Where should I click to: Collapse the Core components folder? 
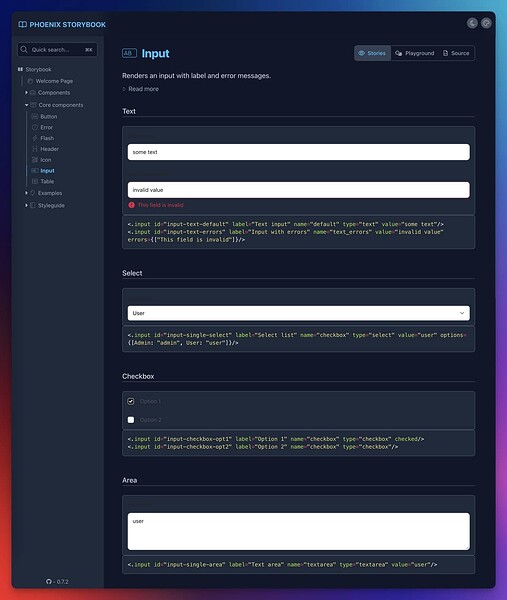pos(26,105)
